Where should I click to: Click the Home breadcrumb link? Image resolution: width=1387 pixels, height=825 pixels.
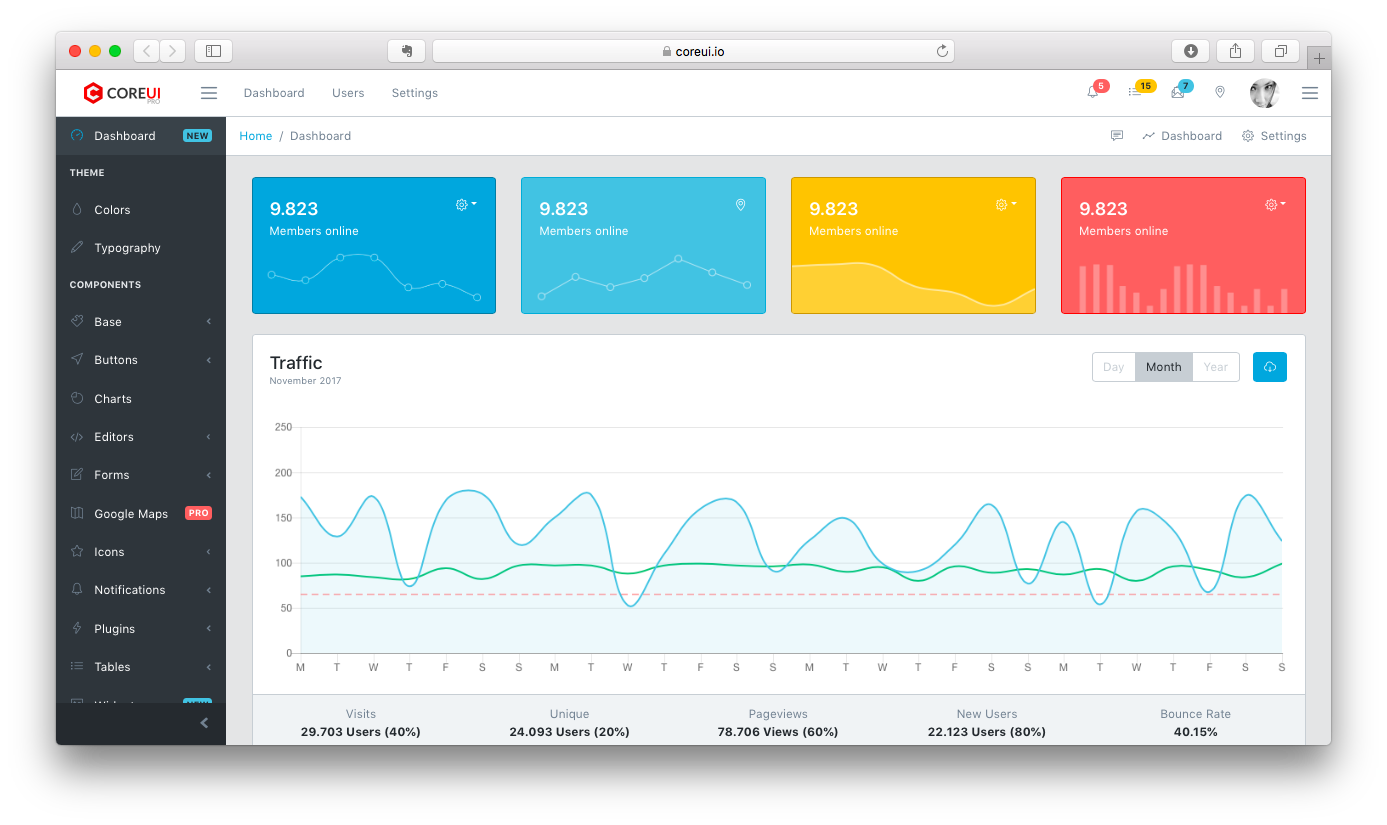[255, 135]
